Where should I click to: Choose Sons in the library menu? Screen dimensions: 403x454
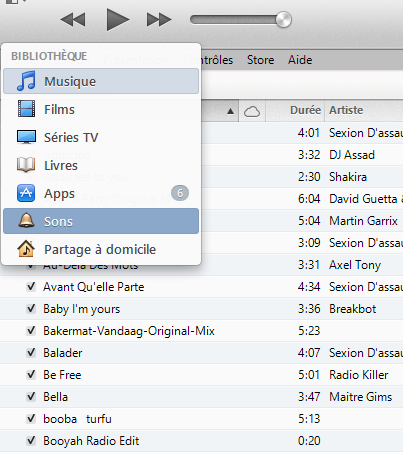click(101, 221)
